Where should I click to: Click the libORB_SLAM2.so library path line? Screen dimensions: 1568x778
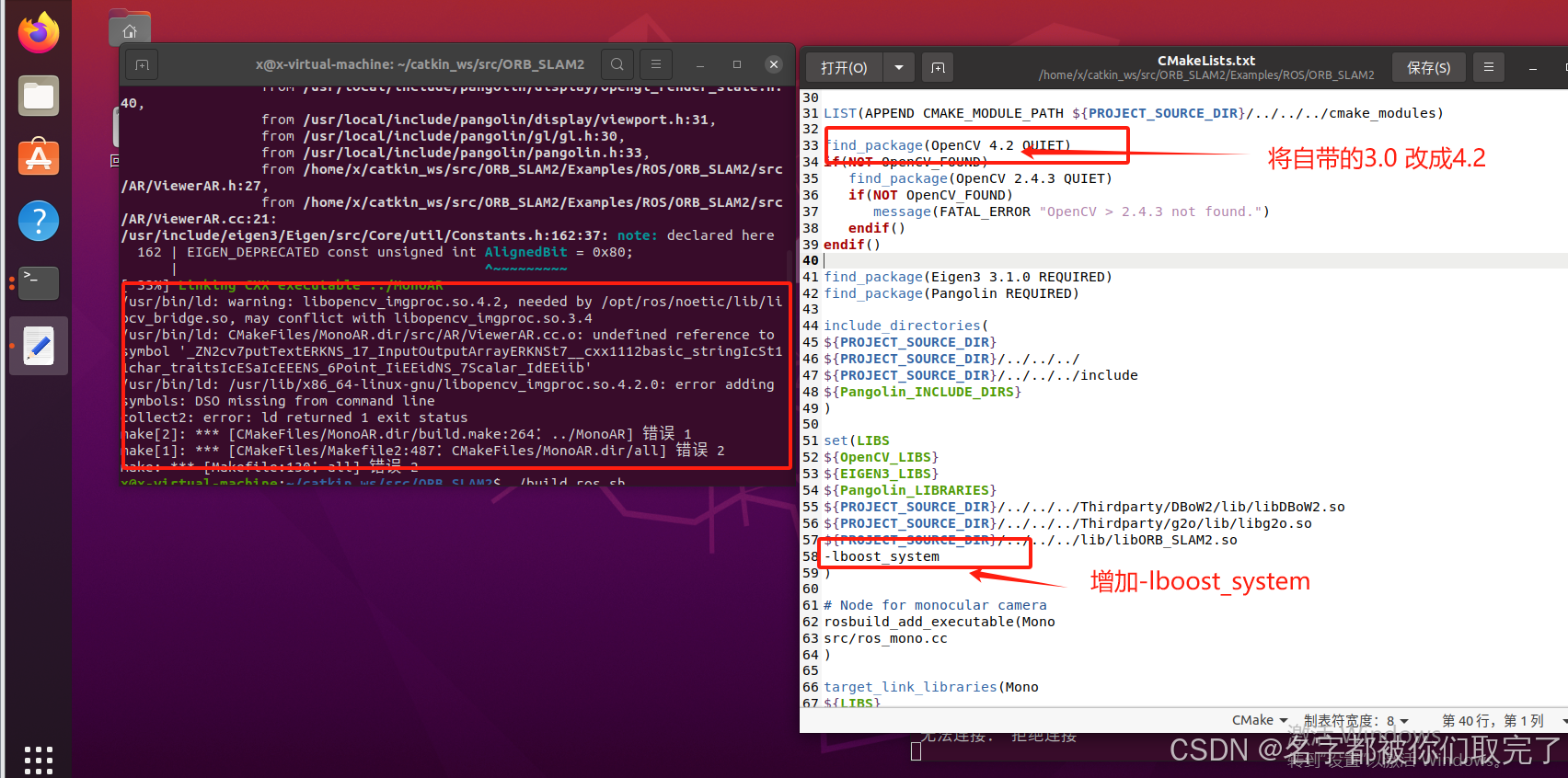[1031, 540]
